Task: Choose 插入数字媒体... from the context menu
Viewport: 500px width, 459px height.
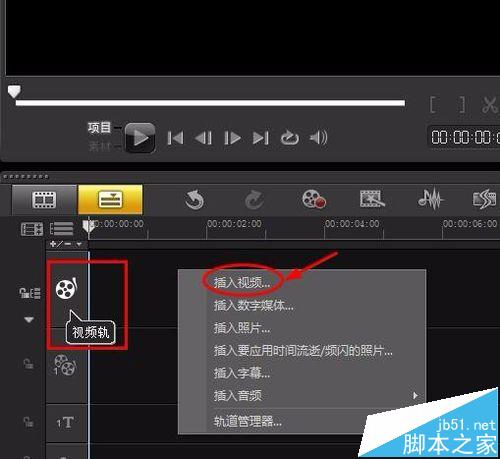Action: click(254, 305)
